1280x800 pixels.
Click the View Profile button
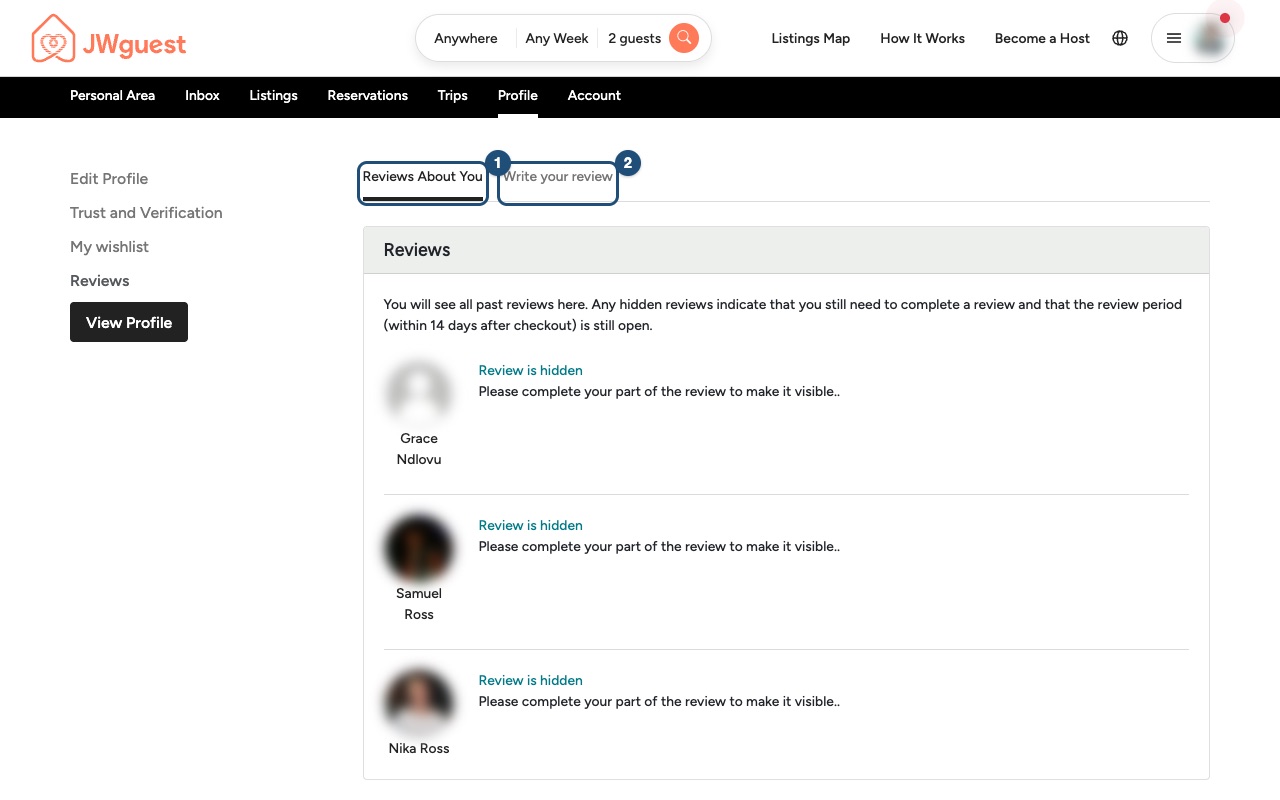point(129,322)
